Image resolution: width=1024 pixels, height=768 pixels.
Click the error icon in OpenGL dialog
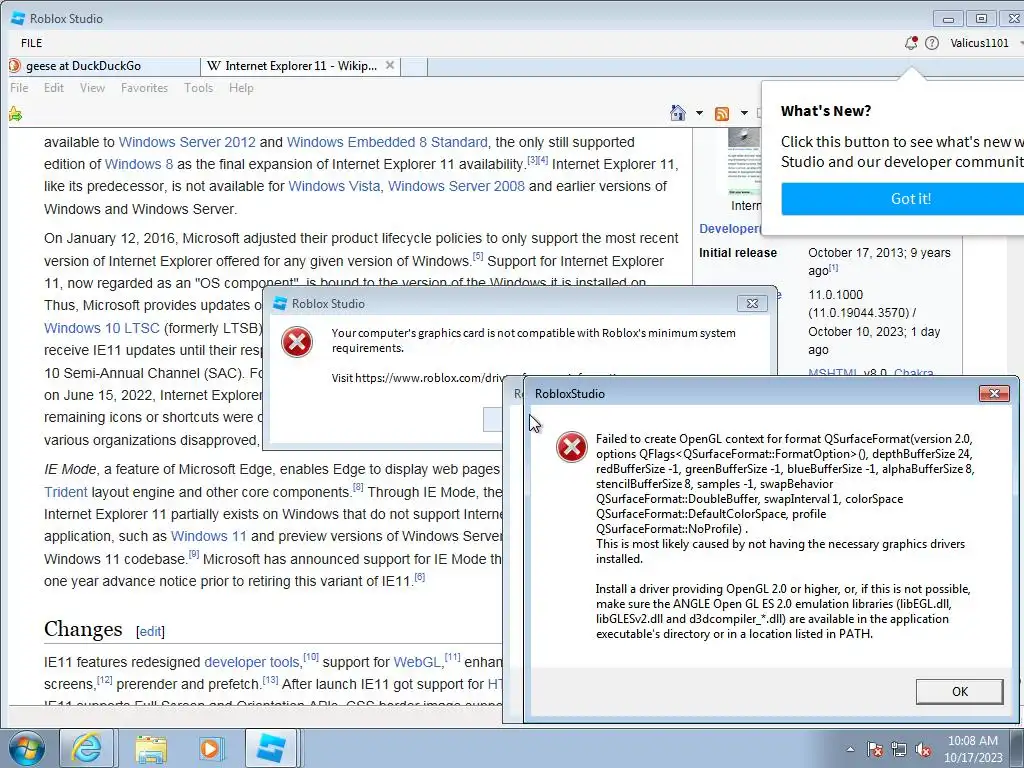tap(571, 447)
